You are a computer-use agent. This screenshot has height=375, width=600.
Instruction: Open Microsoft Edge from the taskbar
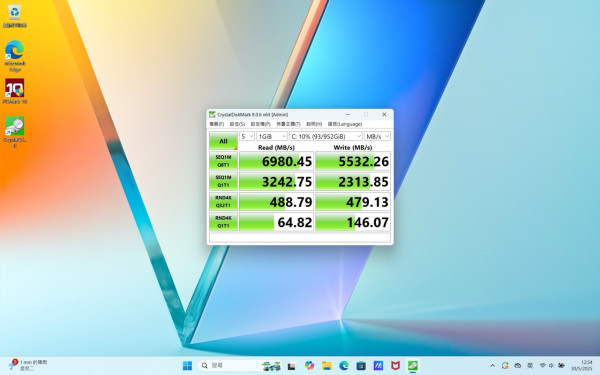(344, 365)
